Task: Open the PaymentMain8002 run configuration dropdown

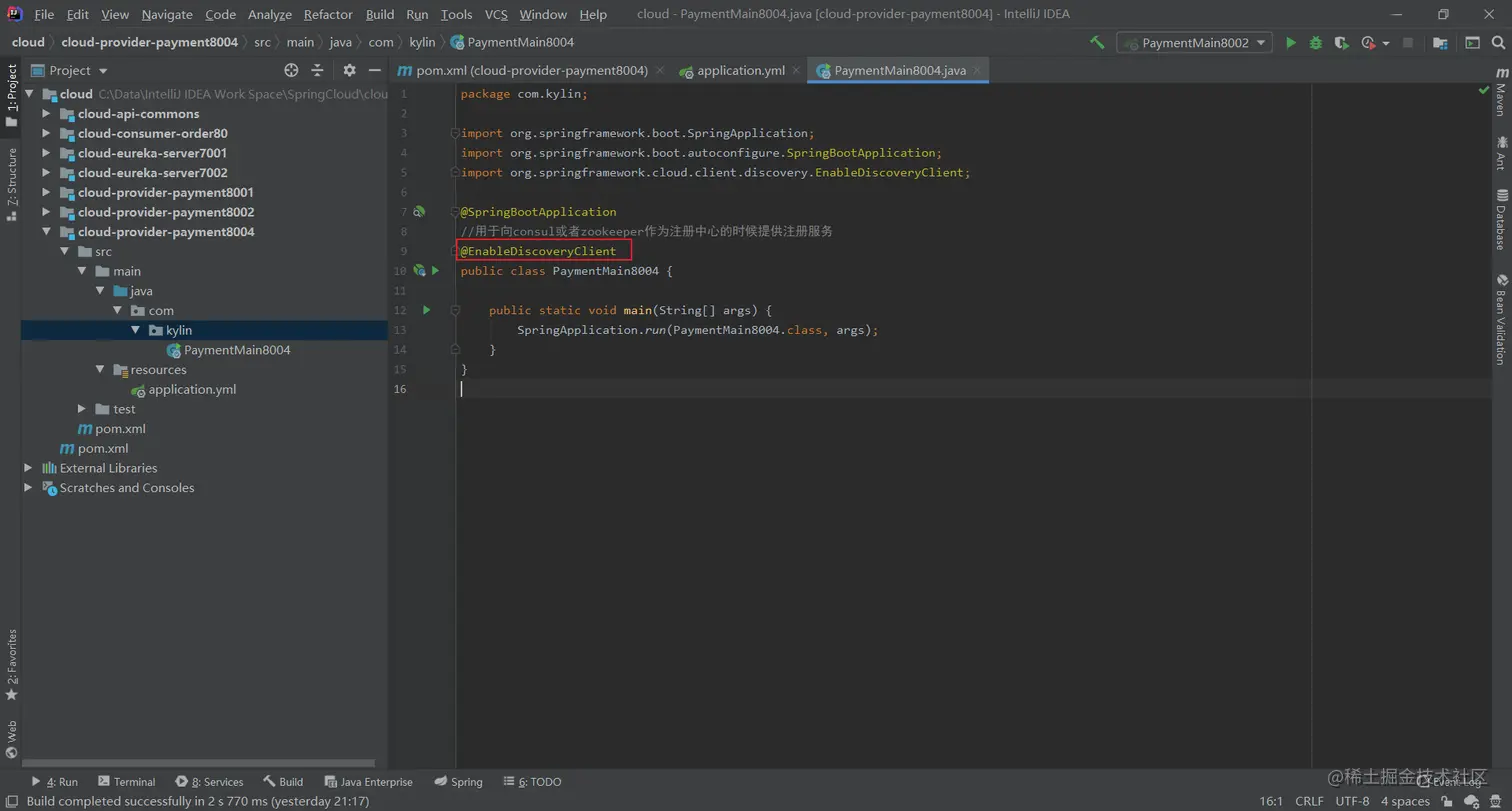Action: click(1195, 43)
